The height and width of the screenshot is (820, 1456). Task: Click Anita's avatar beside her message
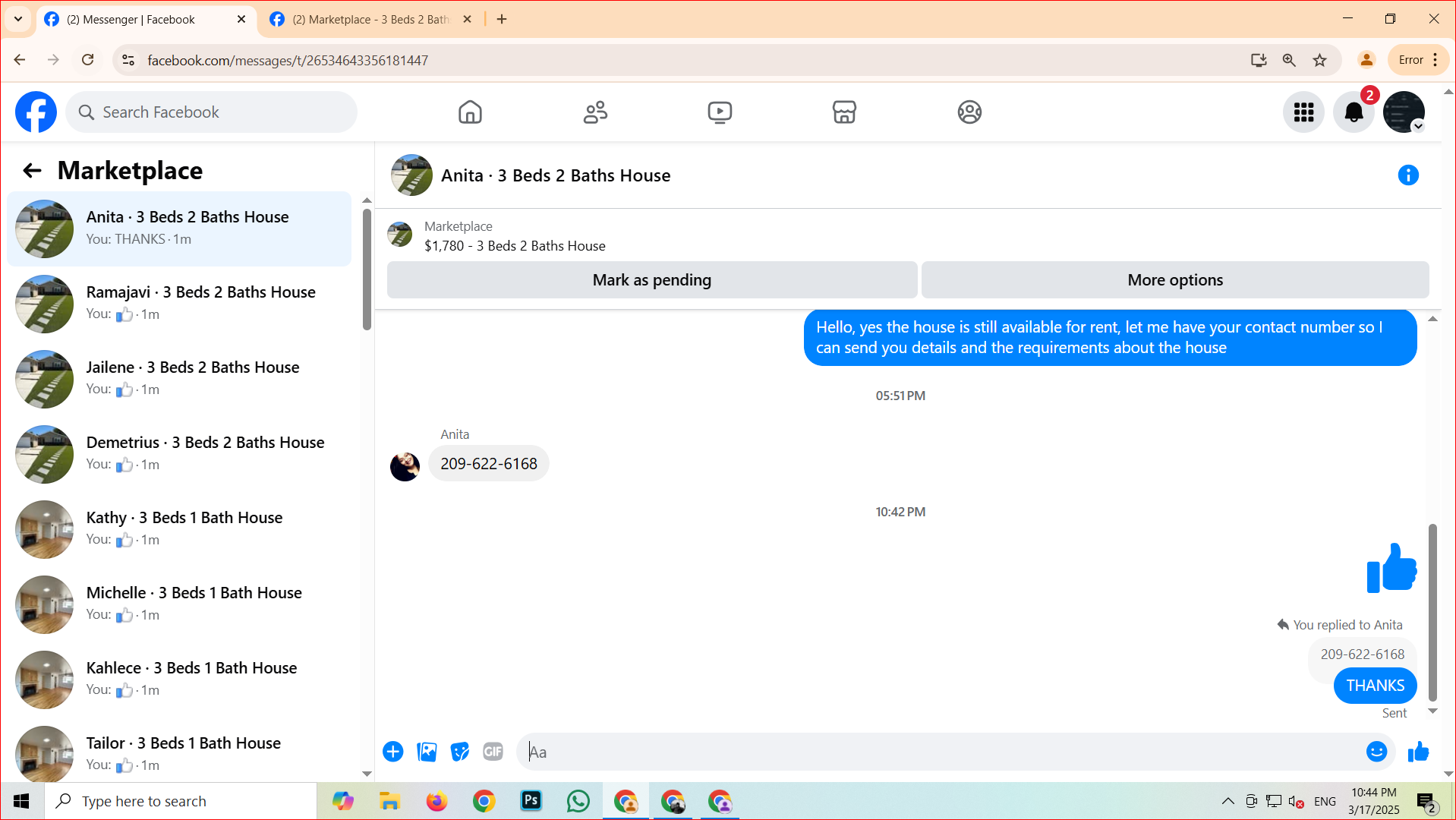click(405, 466)
